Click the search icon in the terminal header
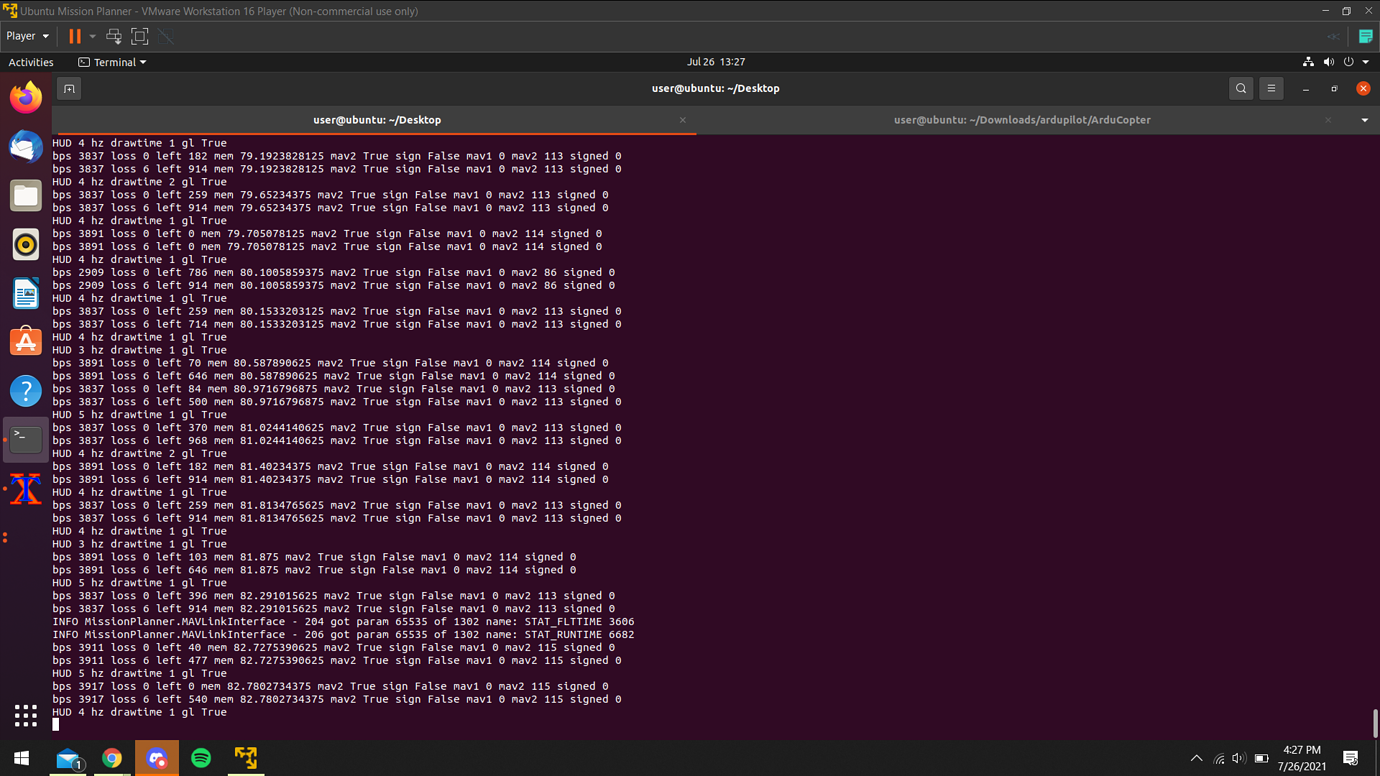Screen dimensions: 1380x776 point(1240,88)
